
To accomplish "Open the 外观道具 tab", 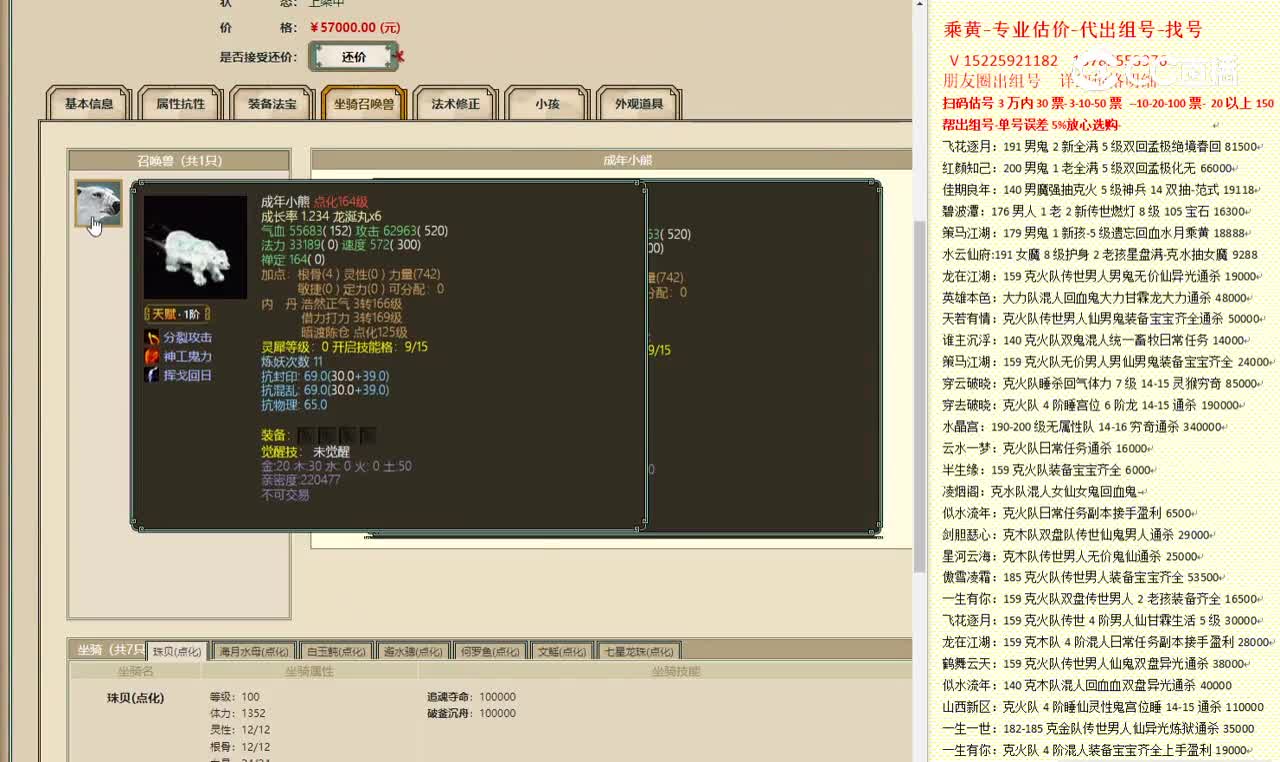I will (639, 103).
